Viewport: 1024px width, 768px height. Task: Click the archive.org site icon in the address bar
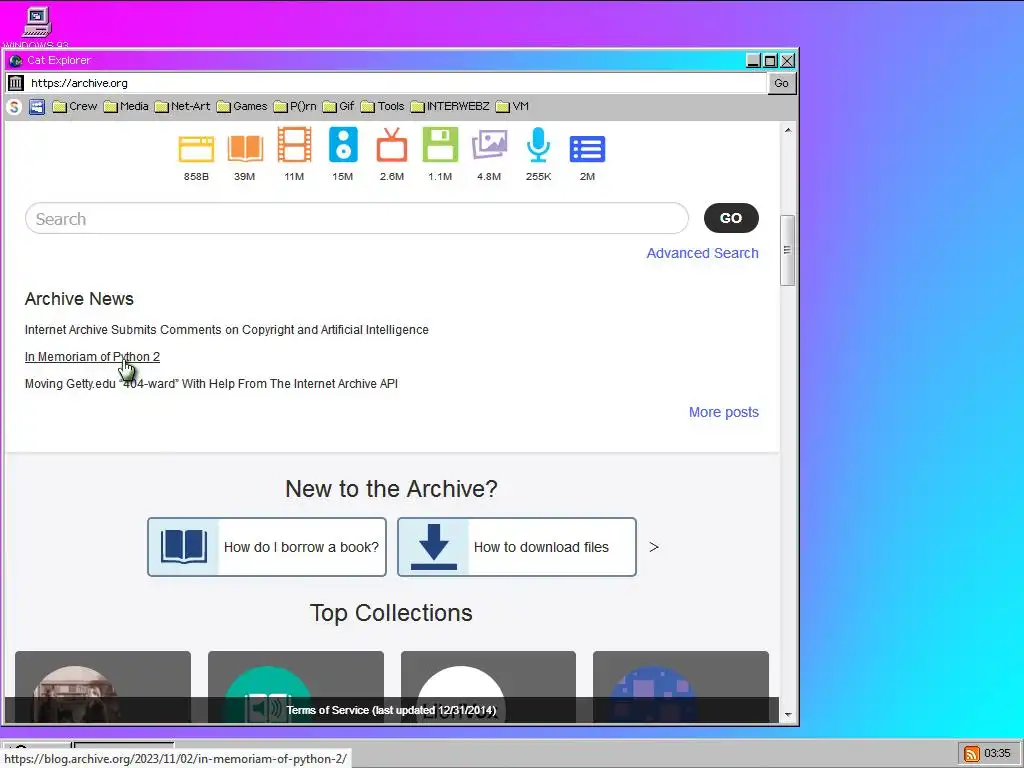click(16, 83)
